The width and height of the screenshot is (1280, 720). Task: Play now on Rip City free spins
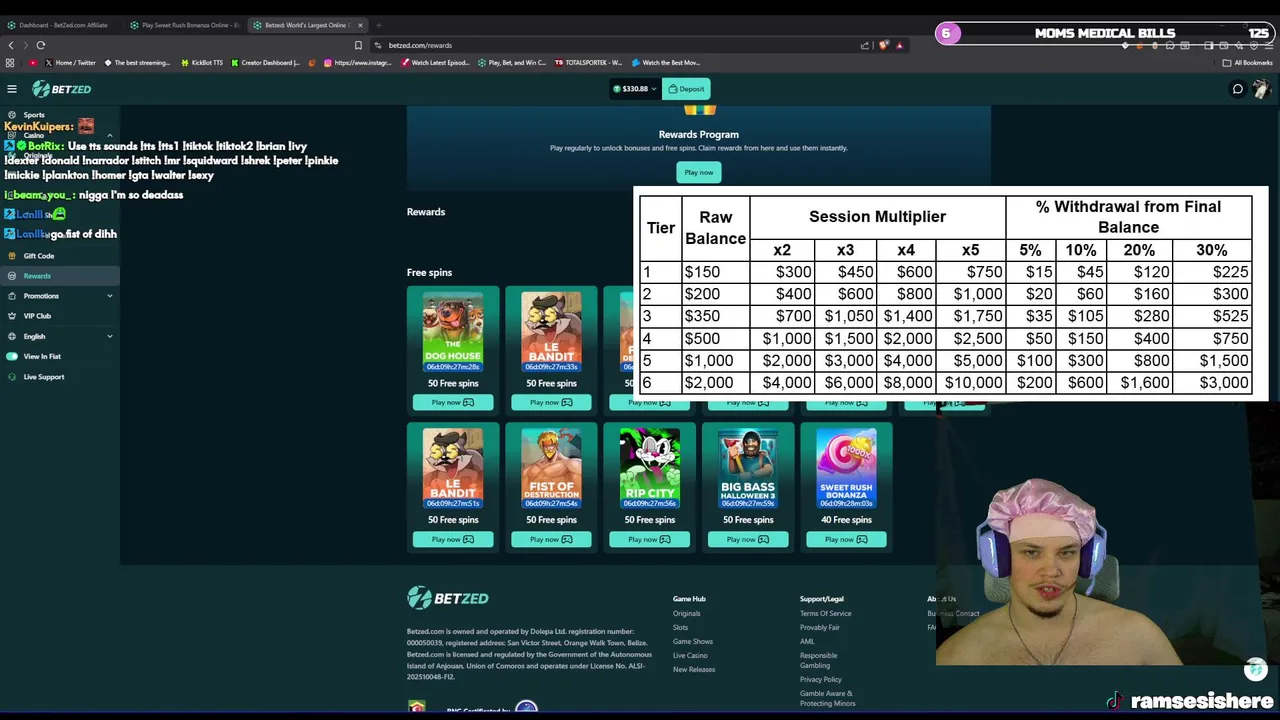pos(650,539)
